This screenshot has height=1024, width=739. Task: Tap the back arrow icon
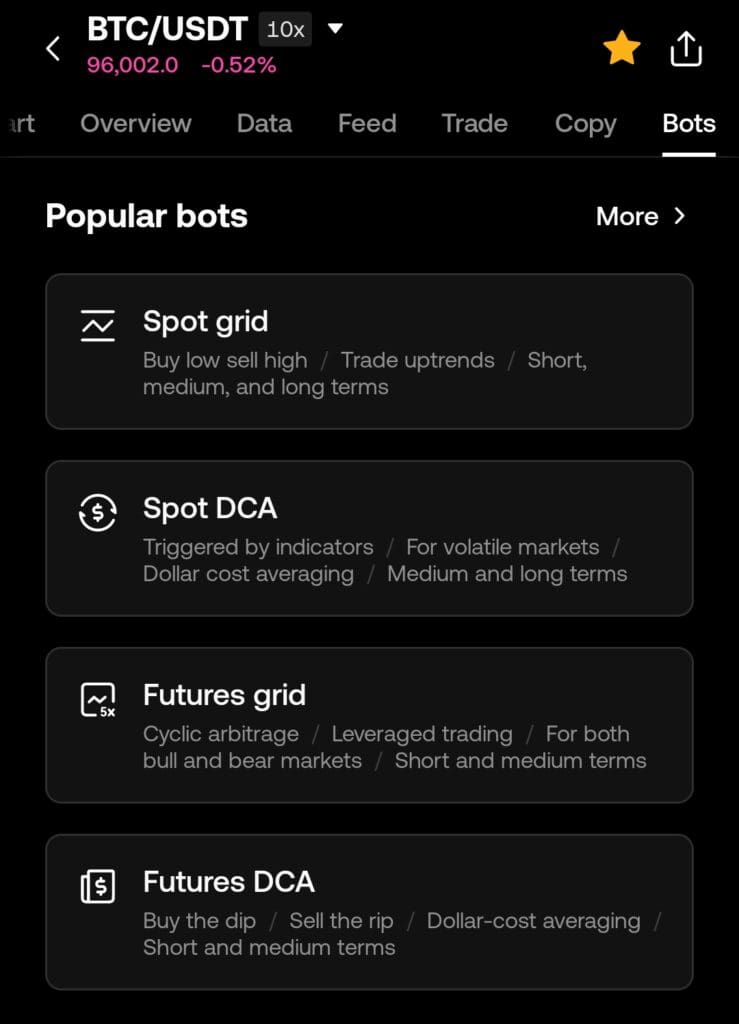[x=54, y=48]
